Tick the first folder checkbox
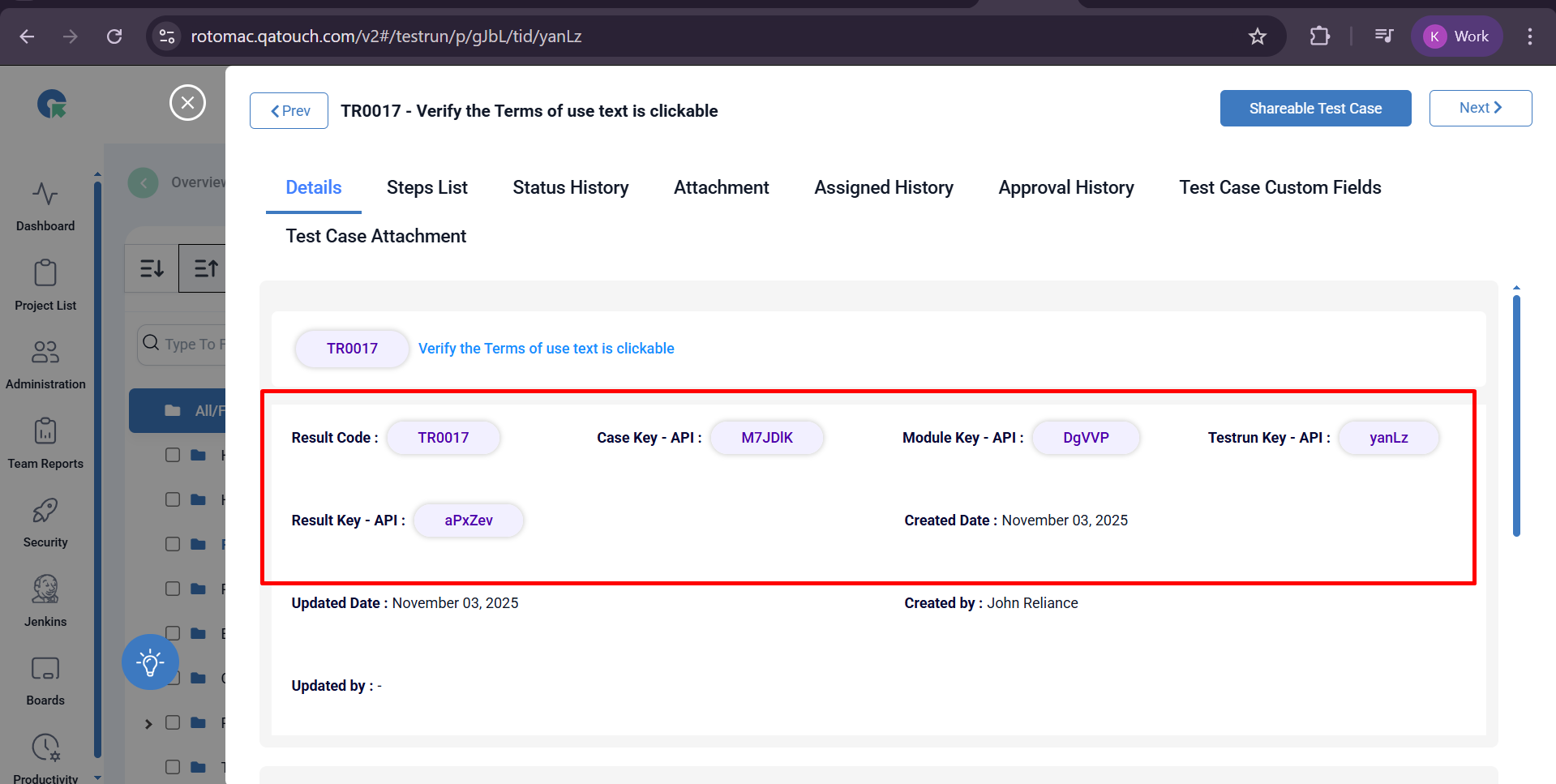This screenshot has width=1556, height=784. (x=173, y=455)
